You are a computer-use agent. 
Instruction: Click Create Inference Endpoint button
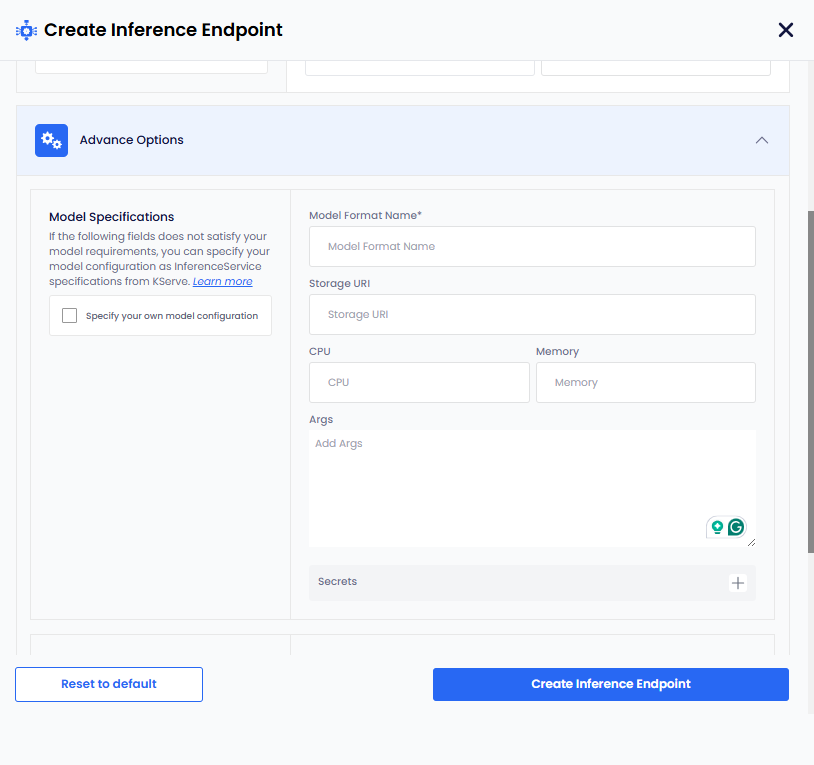click(610, 685)
